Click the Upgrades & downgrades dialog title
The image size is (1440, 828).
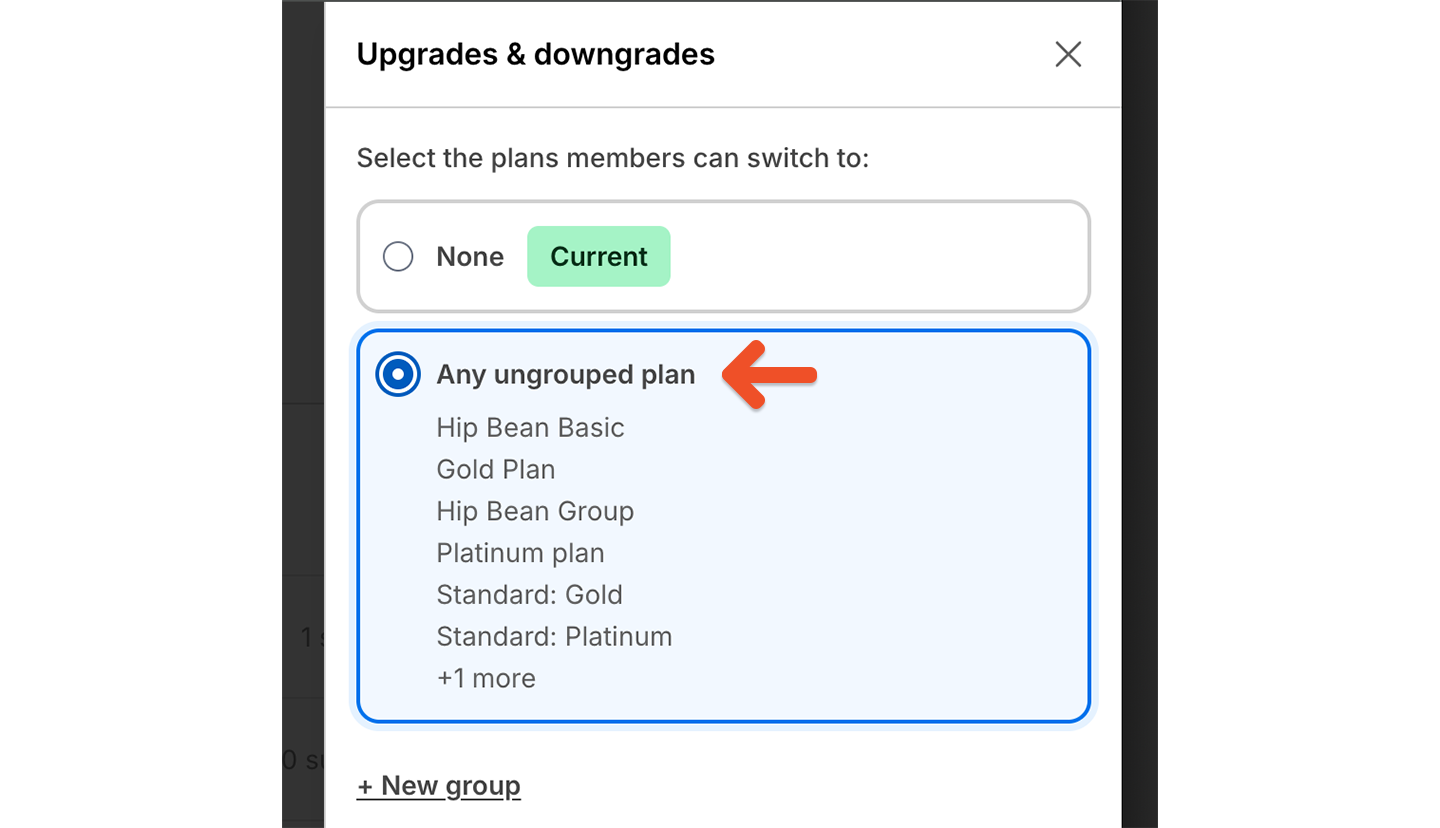pos(536,54)
